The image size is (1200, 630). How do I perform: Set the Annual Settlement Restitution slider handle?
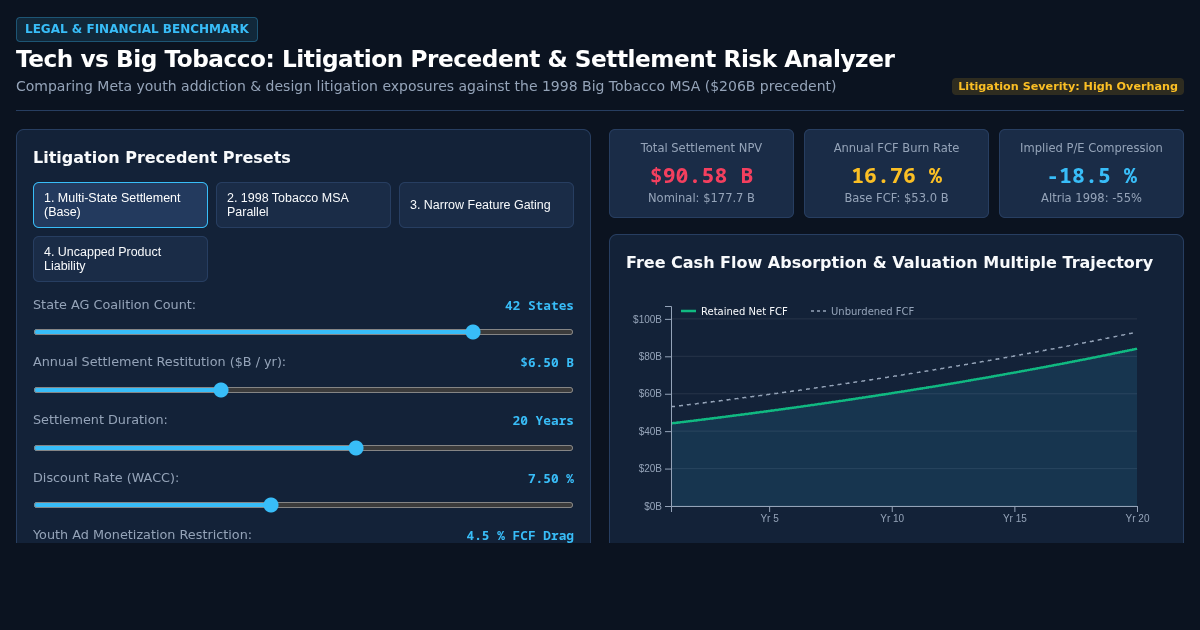(221, 390)
